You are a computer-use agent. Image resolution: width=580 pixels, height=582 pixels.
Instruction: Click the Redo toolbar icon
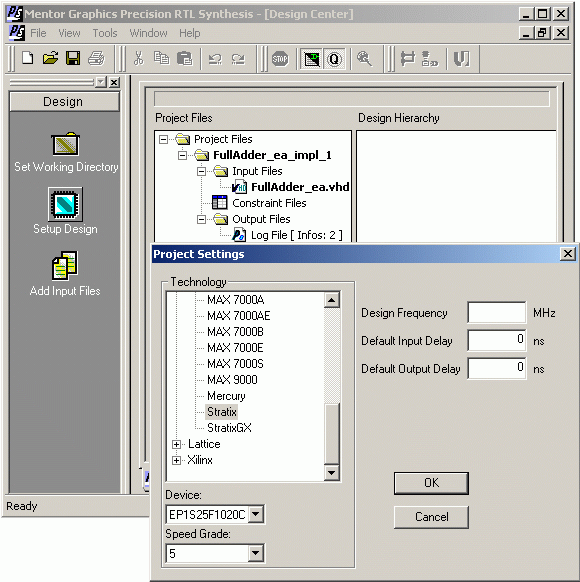point(238,59)
